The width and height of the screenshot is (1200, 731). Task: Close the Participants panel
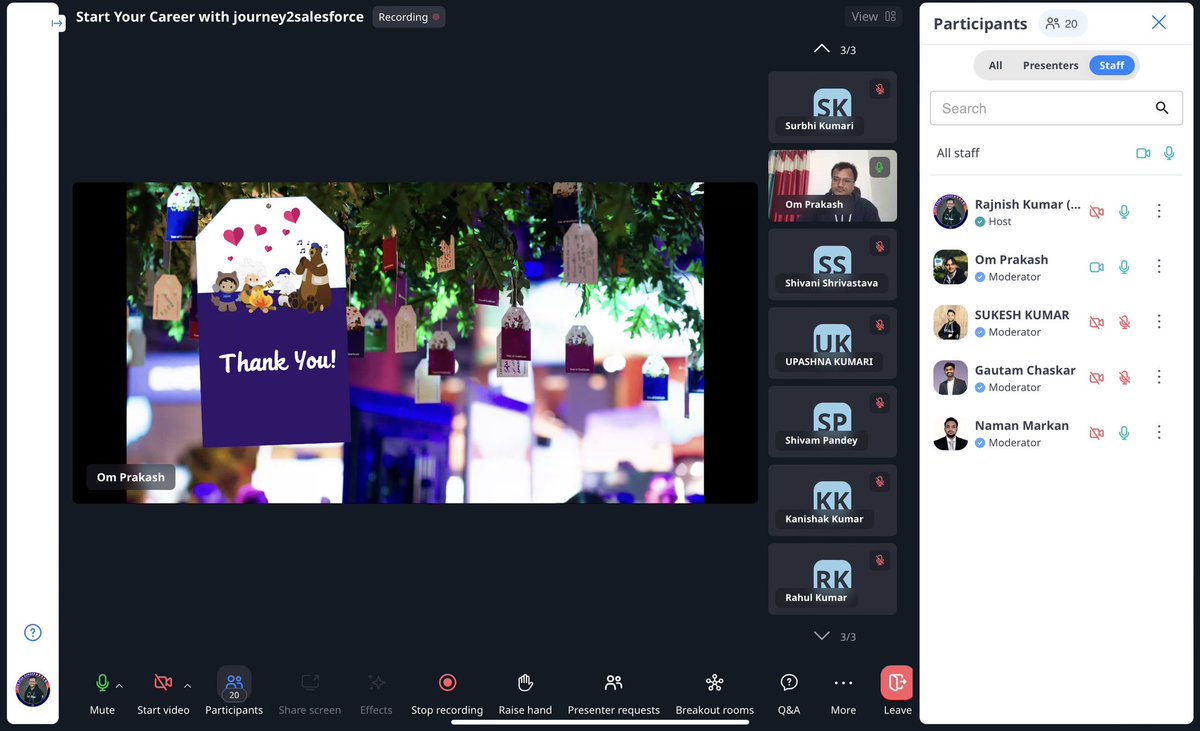tap(1159, 22)
